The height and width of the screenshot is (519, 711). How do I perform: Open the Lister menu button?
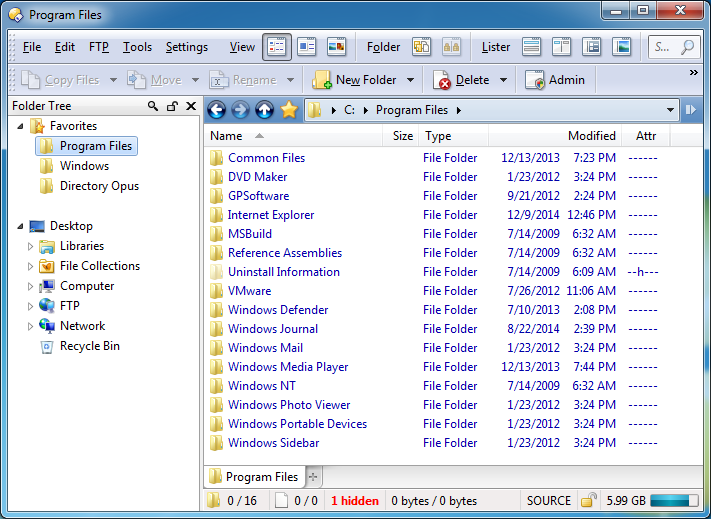click(x=496, y=47)
